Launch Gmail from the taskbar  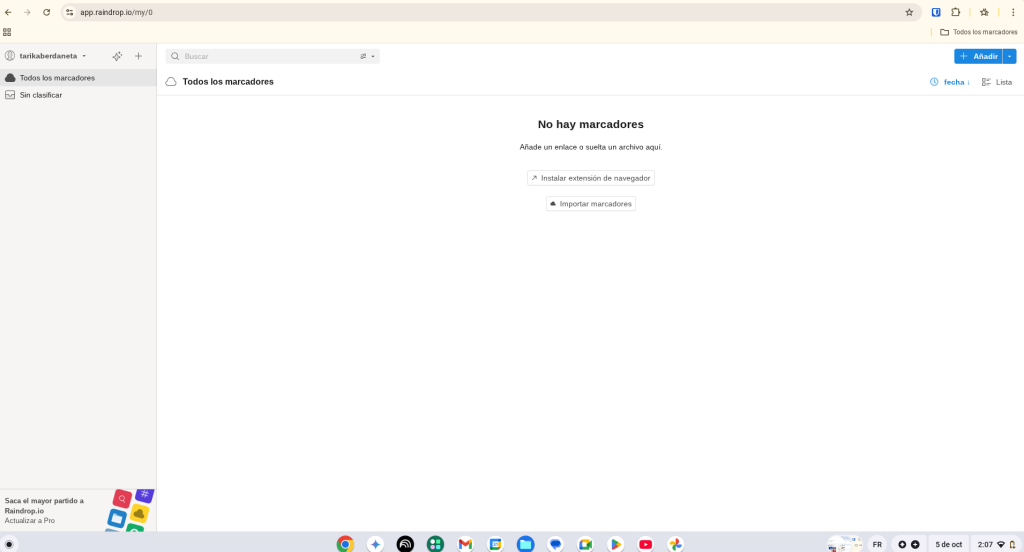(465, 544)
